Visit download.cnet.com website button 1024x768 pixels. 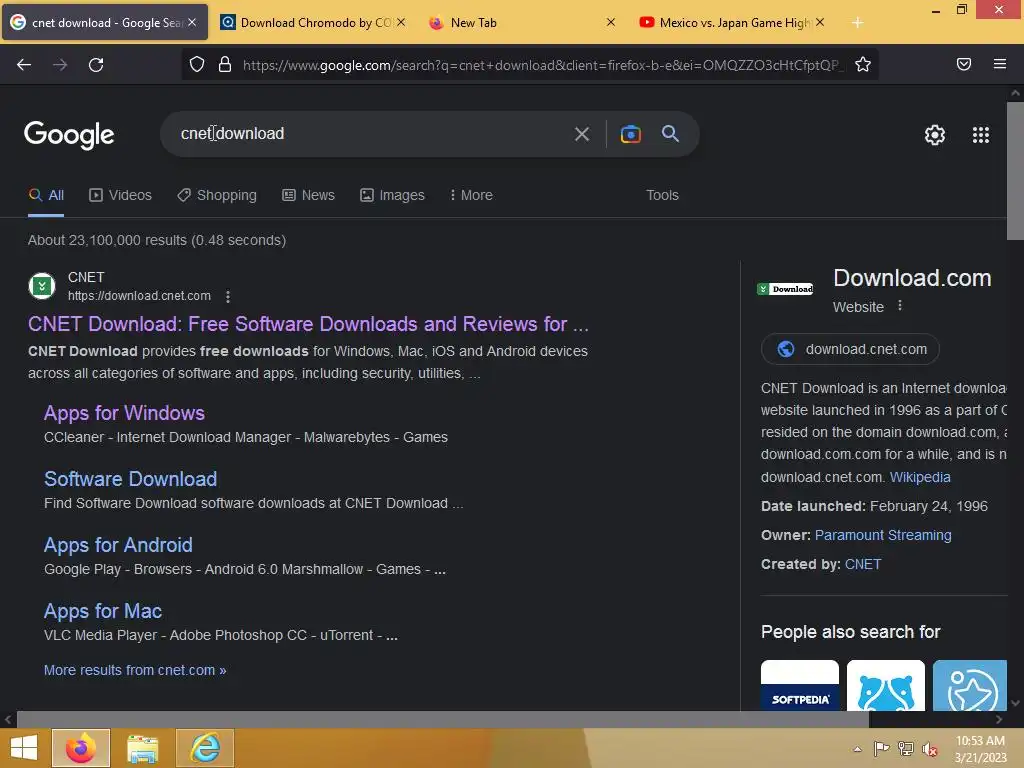point(850,349)
